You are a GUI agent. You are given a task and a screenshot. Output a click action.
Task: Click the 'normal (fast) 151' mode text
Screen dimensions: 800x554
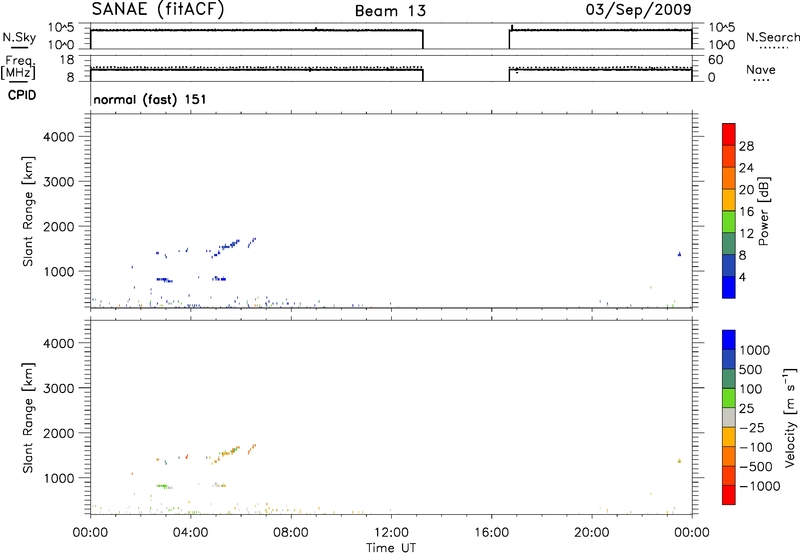(150, 99)
